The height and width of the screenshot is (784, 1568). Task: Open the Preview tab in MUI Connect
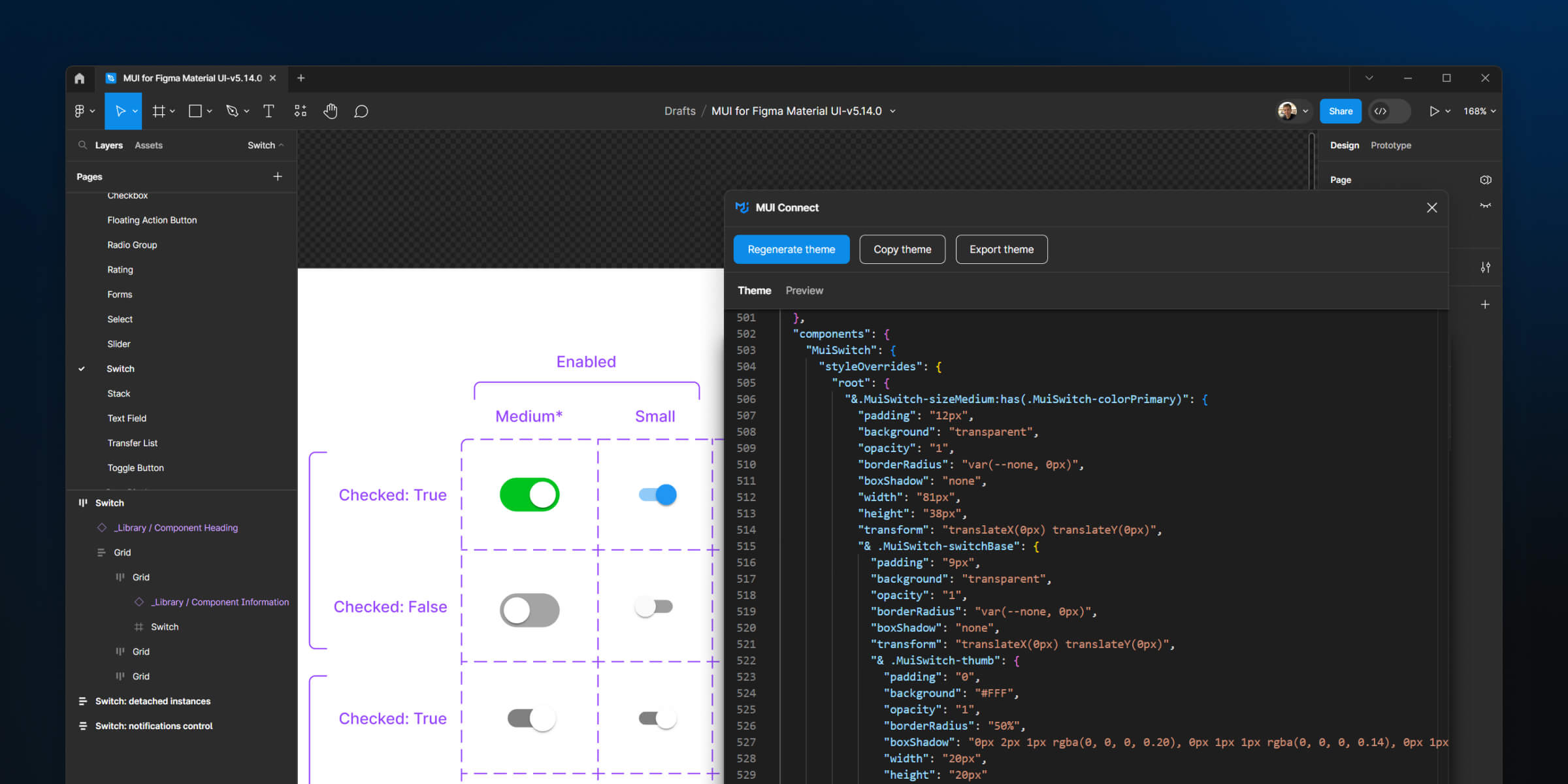[804, 290]
